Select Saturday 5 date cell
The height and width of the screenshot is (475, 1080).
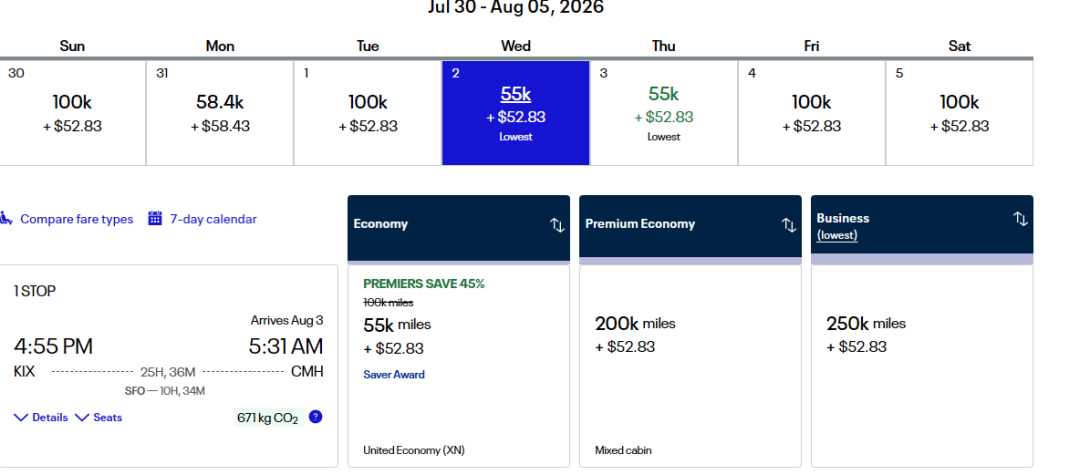pos(959,112)
